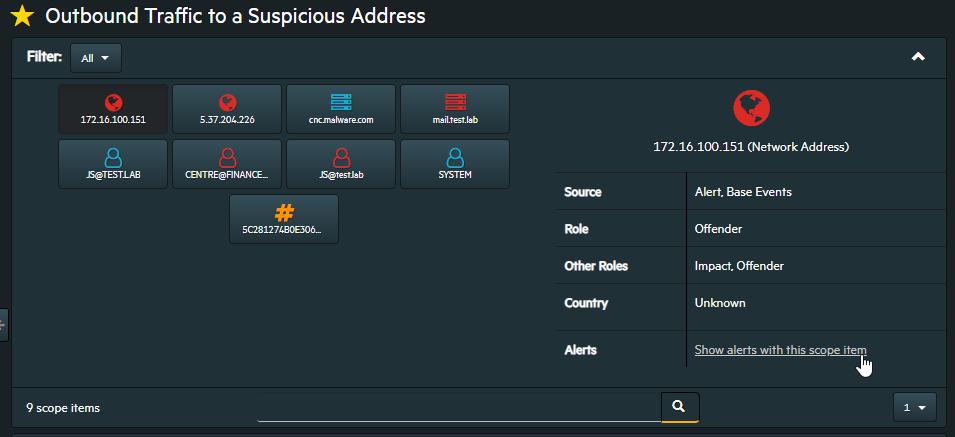Select the cnc.malware.com host tile
Viewport: 955px width, 437px height.
341,109
